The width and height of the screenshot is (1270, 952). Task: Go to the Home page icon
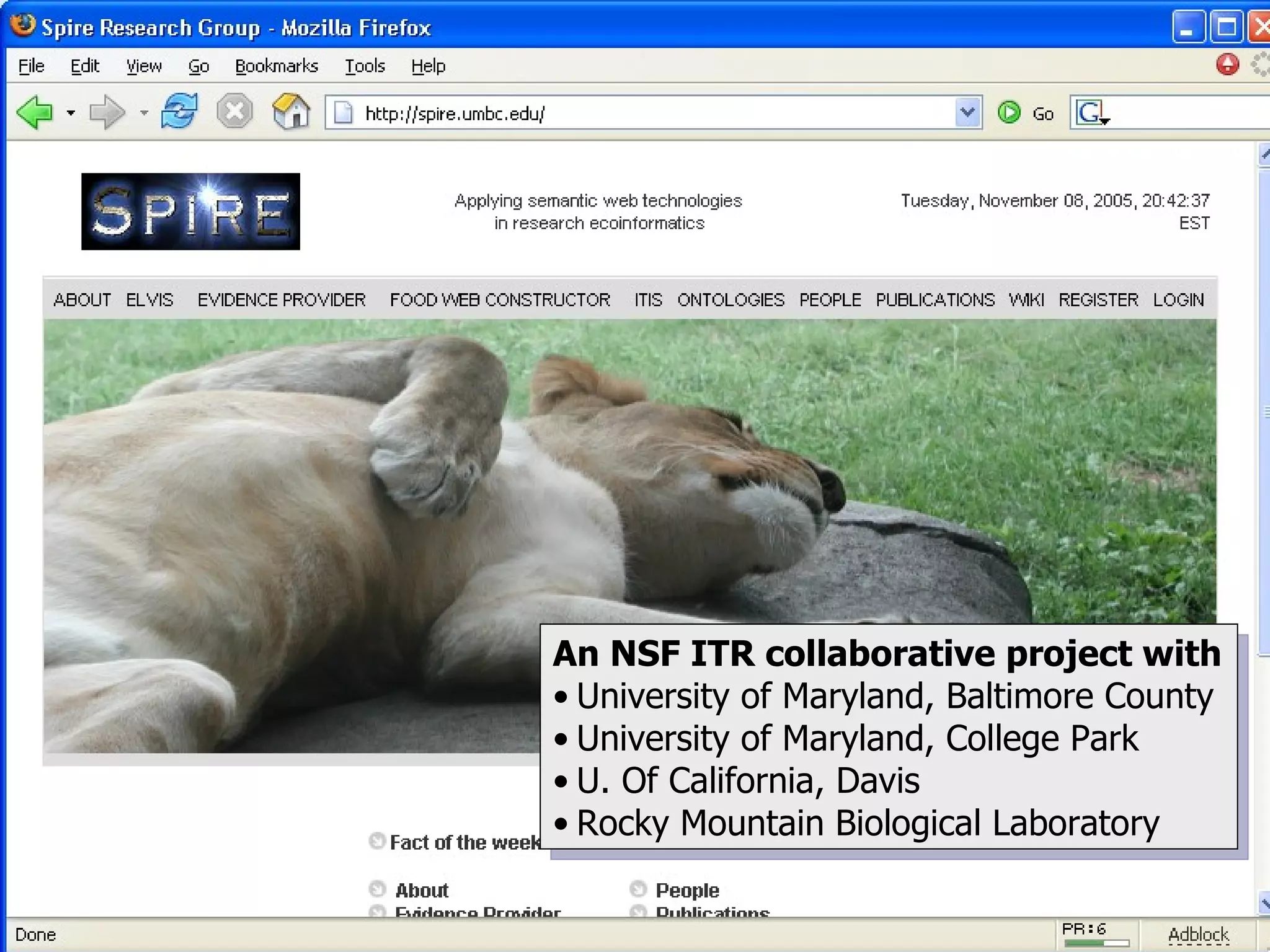click(291, 112)
